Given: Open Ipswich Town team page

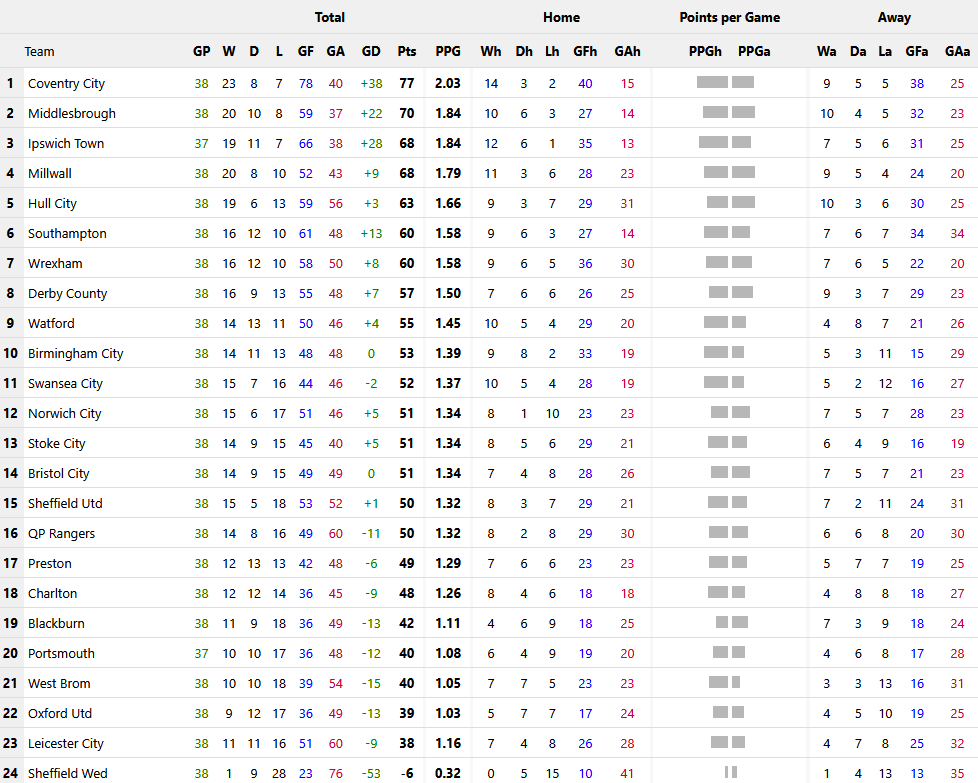Looking at the screenshot, I should [x=66, y=144].
